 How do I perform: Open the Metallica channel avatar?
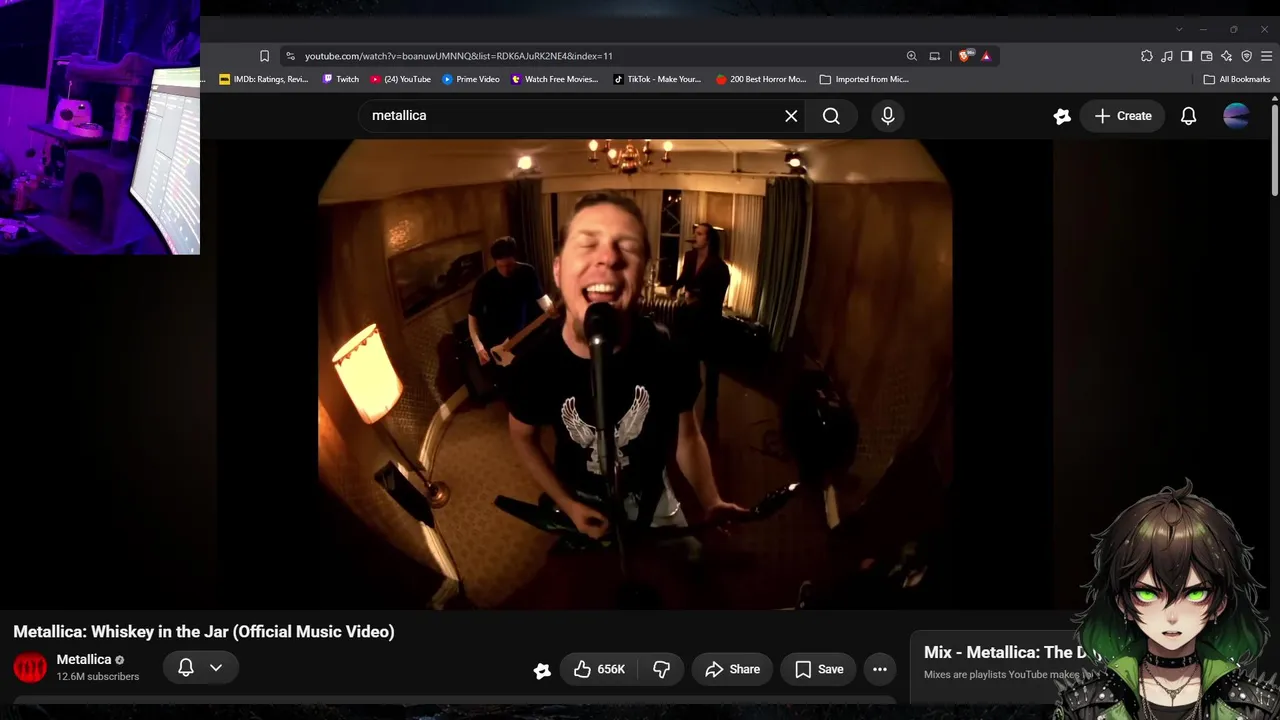[x=30, y=668]
